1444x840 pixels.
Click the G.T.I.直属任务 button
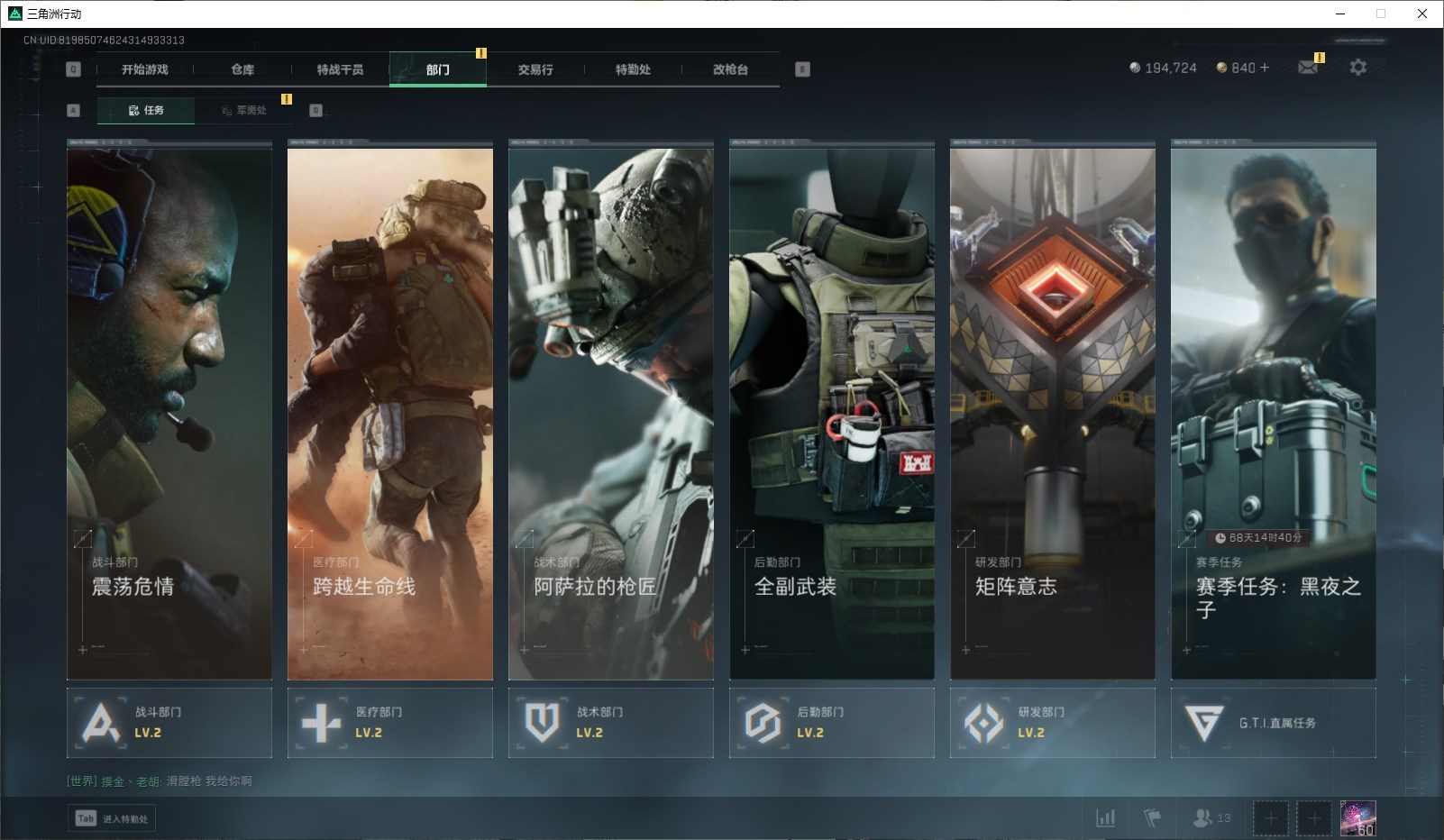1274,723
